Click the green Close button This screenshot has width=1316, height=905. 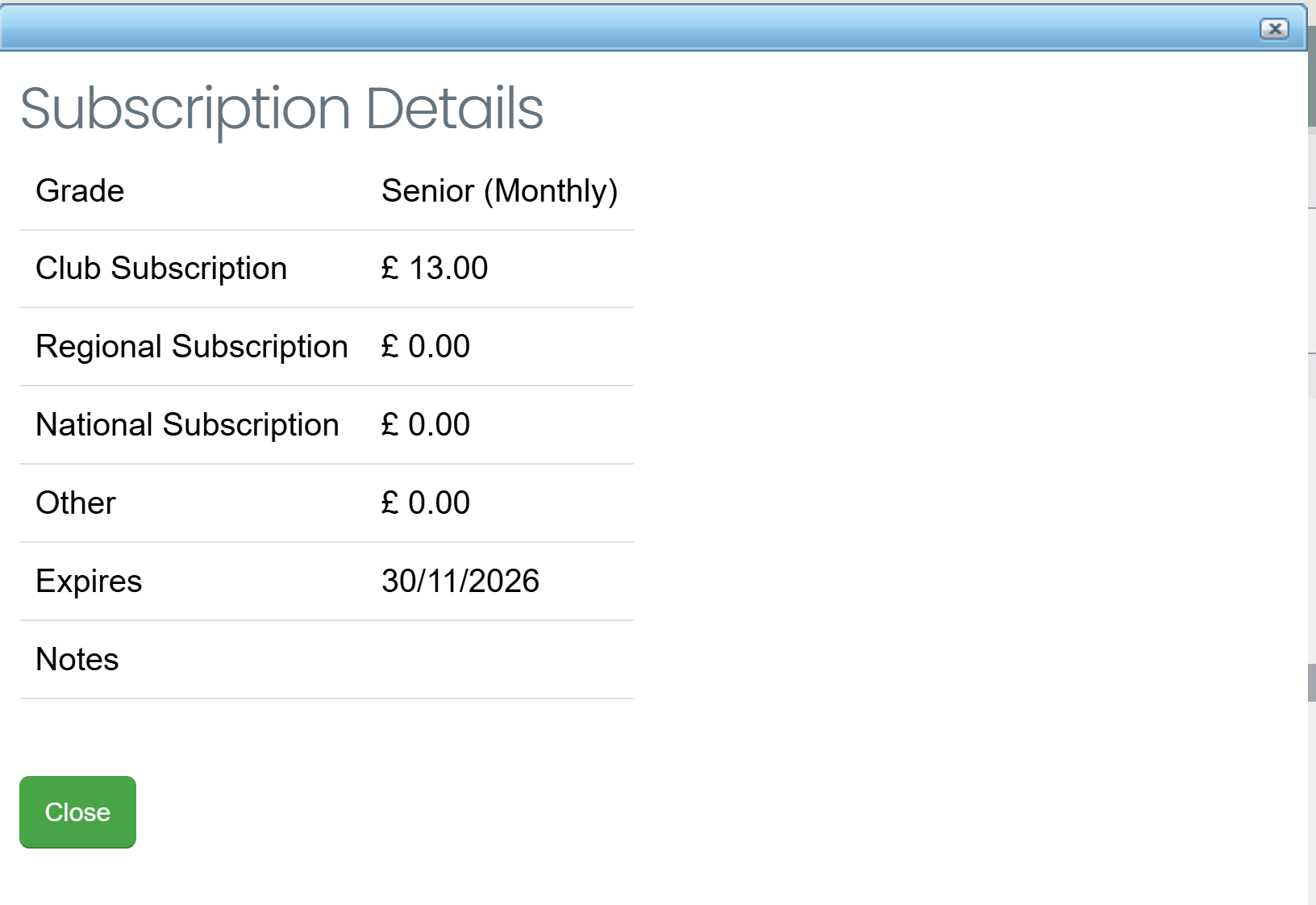[x=77, y=811]
